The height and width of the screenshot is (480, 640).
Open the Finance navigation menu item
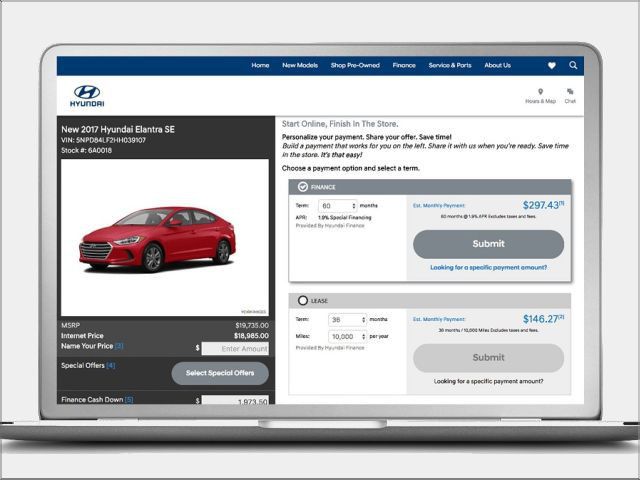(404, 65)
